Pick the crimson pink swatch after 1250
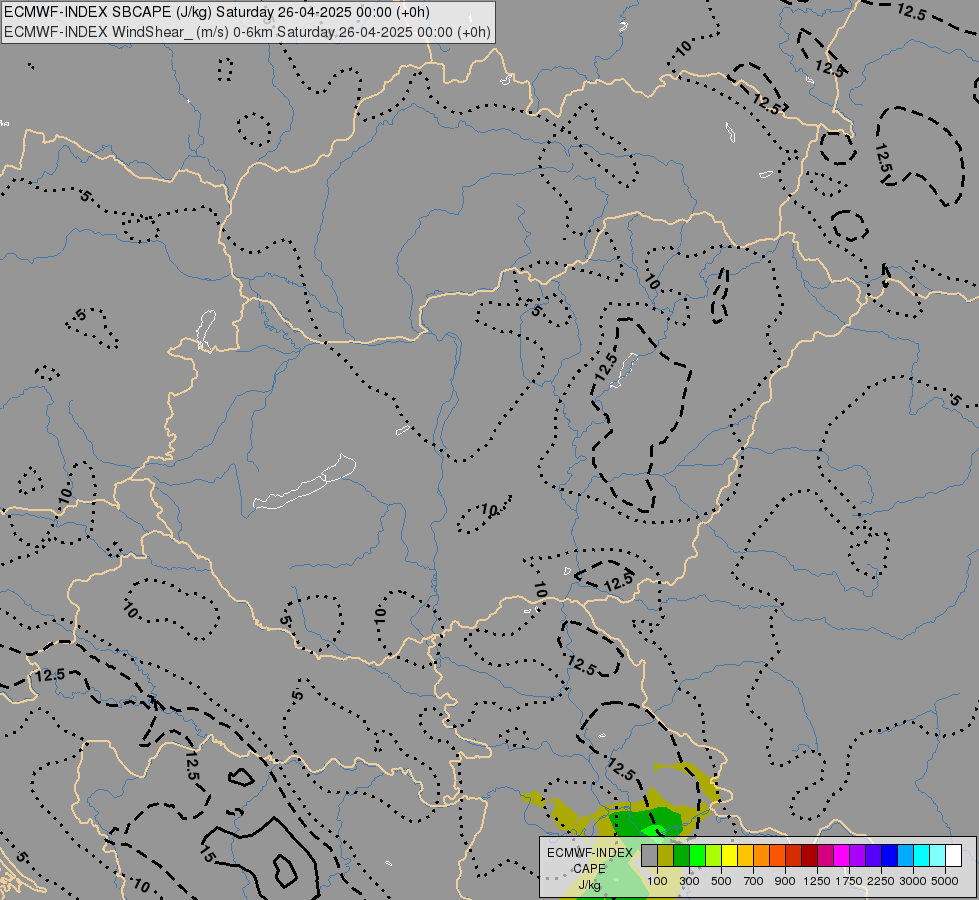This screenshot has width=979, height=900. point(825,856)
